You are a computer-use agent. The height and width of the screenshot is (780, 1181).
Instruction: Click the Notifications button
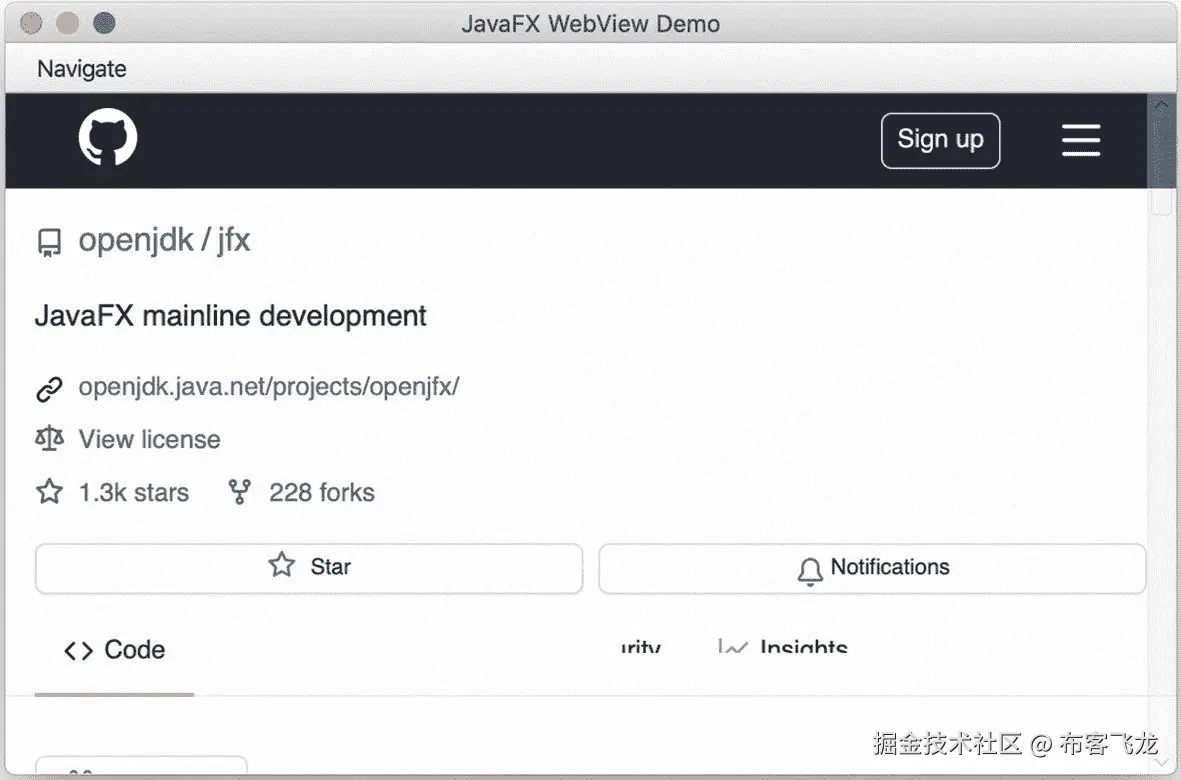(x=872, y=568)
